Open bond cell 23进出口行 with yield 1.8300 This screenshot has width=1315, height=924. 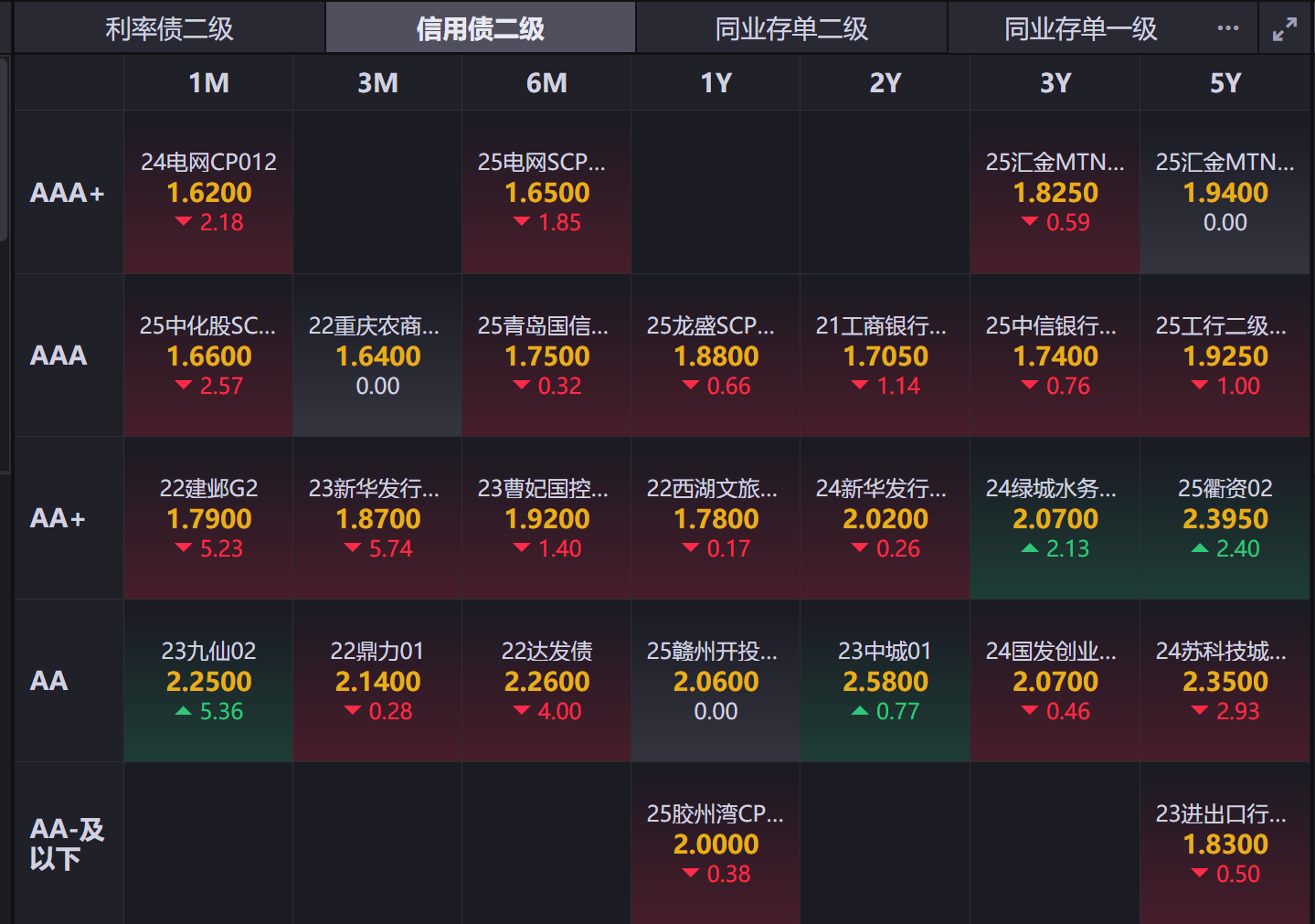pyautogui.click(x=1225, y=844)
